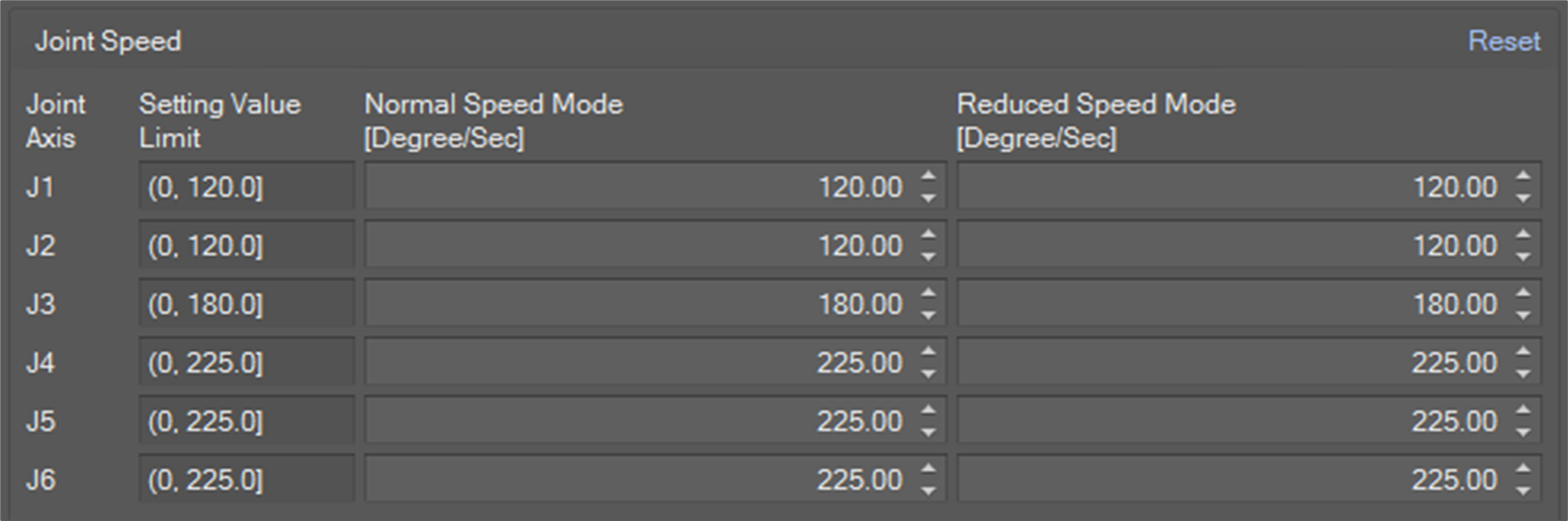Decrease J2 Reduced Speed with down arrow
The image size is (1568, 521).
[1523, 257]
